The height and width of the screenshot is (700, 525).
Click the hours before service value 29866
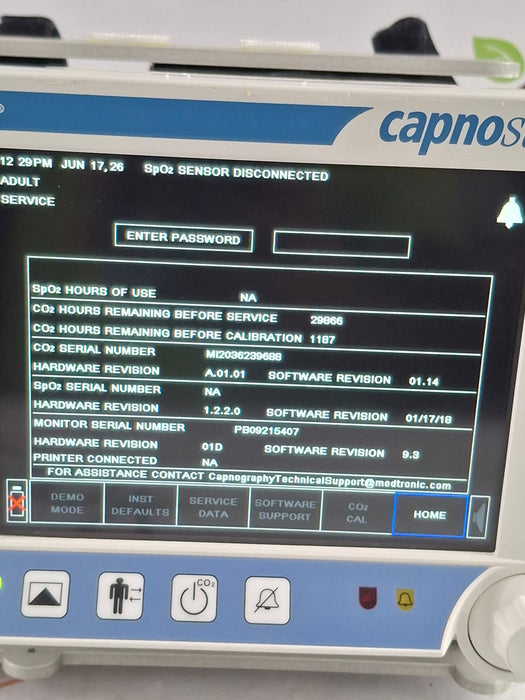326,321
